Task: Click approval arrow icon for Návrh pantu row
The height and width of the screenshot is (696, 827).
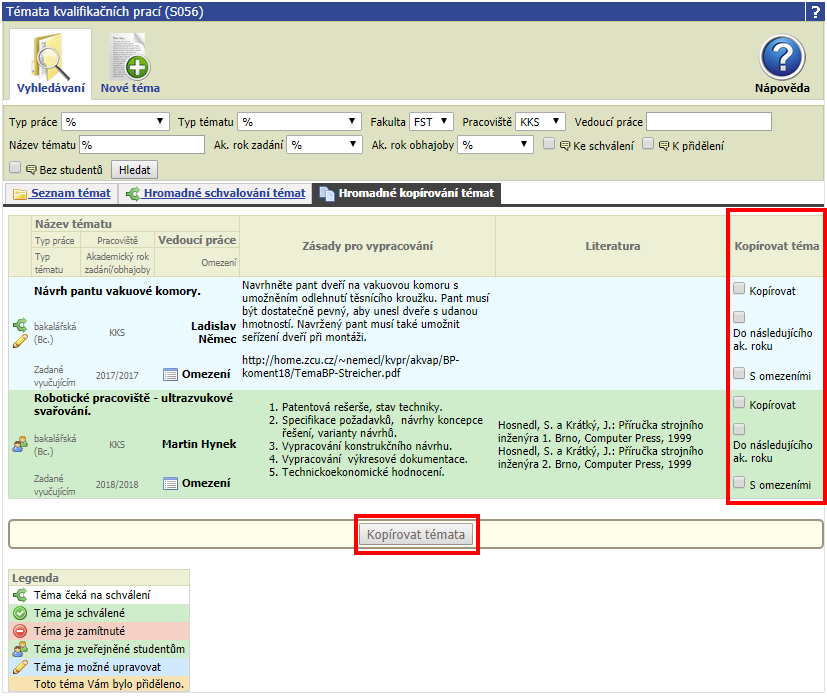Action: click(x=20, y=325)
